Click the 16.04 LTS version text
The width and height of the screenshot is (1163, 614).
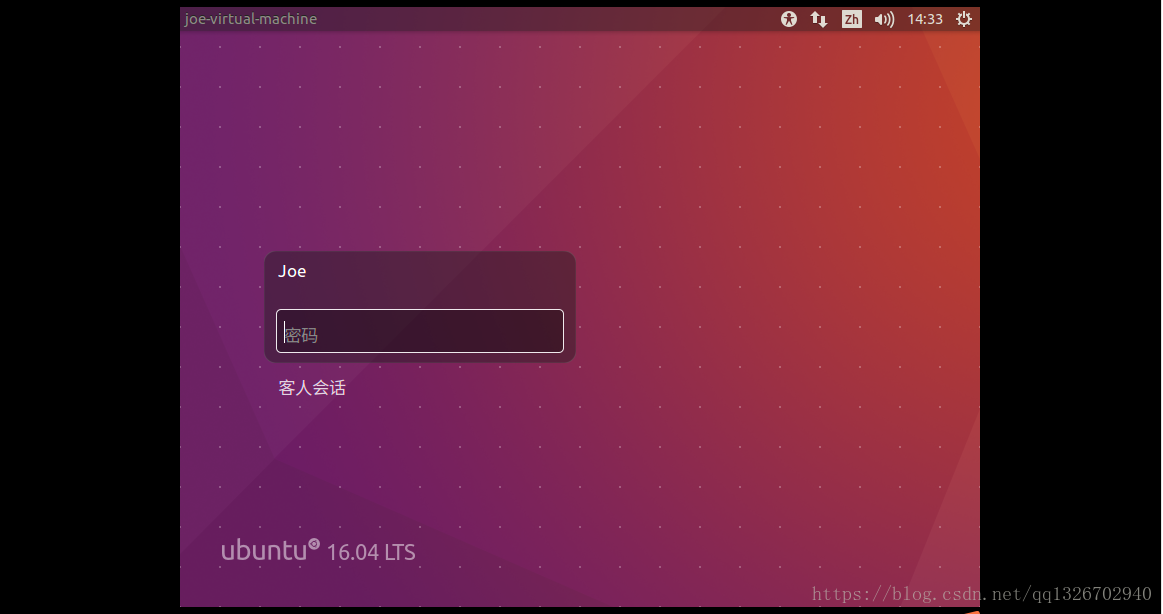[371, 552]
